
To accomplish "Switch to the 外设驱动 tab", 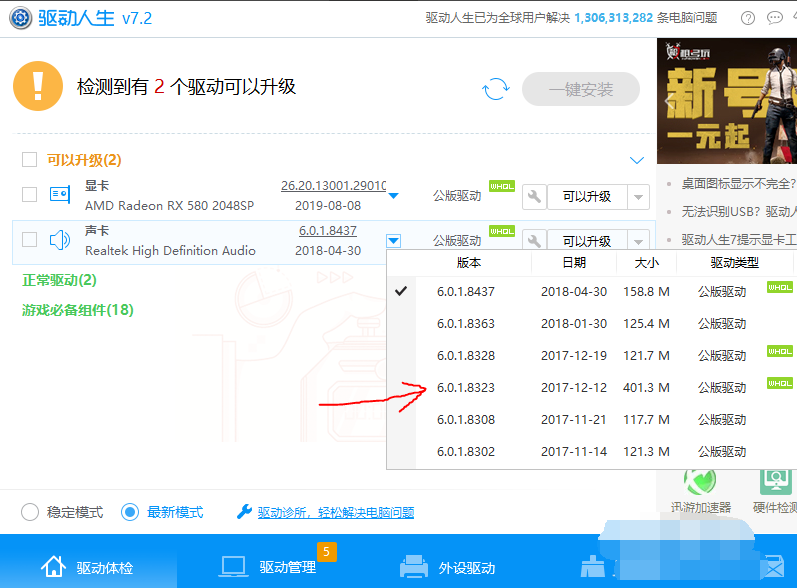I will [448, 567].
